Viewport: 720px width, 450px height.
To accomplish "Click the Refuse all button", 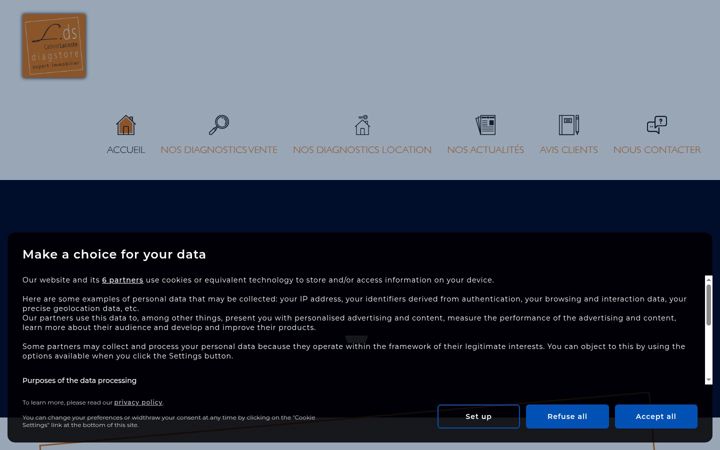I will point(567,416).
